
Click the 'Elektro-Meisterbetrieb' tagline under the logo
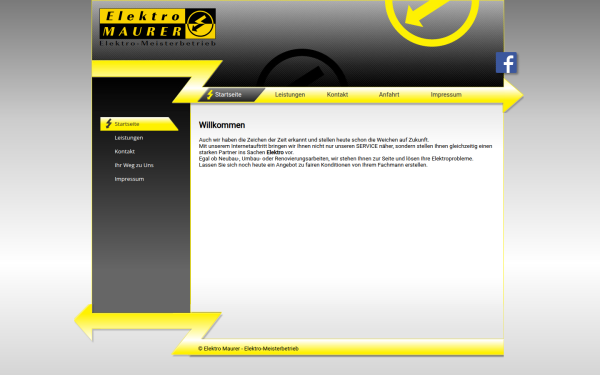pos(158,43)
